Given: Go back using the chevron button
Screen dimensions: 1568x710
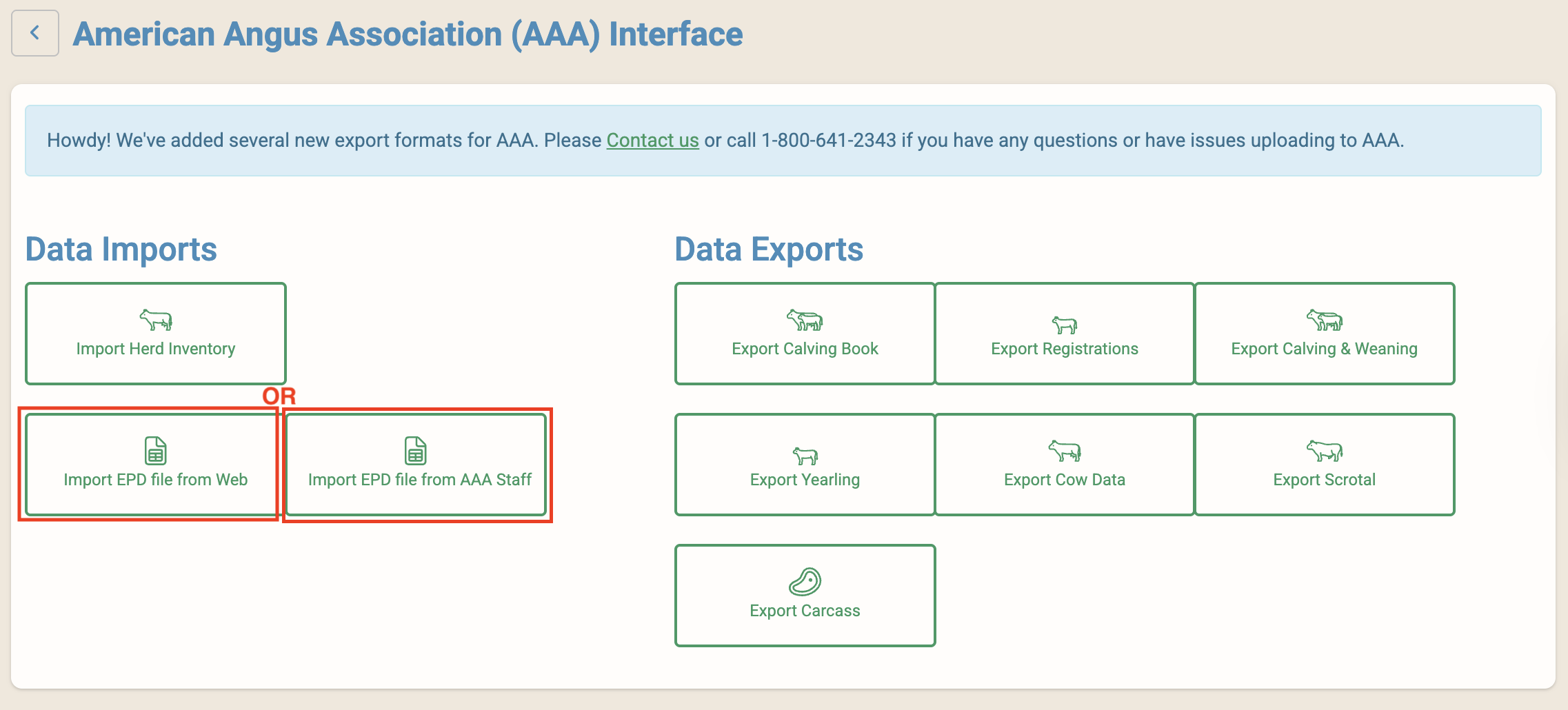Looking at the screenshot, I should [35, 33].
